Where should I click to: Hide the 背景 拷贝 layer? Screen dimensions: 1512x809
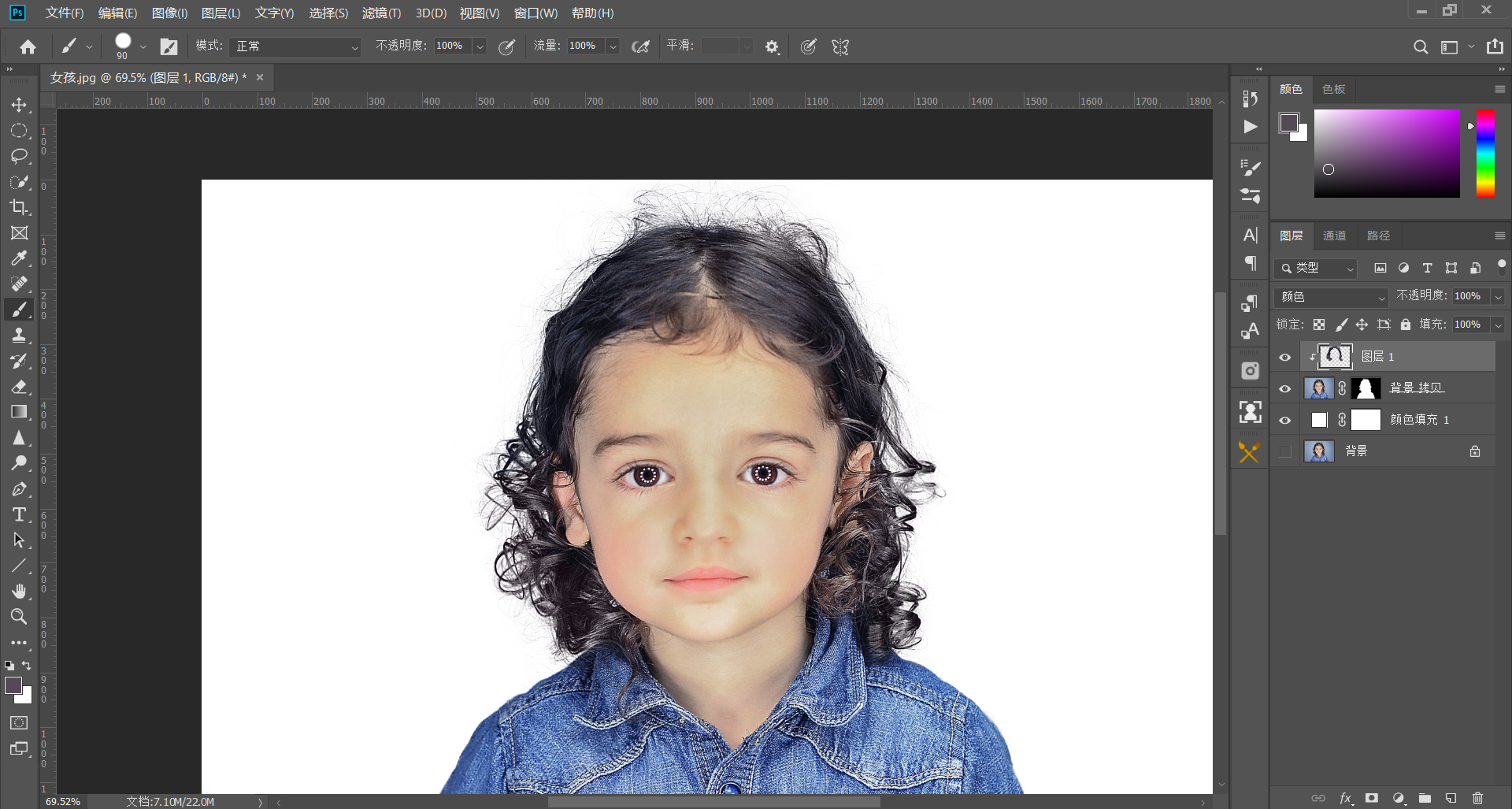pos(1285,388)
